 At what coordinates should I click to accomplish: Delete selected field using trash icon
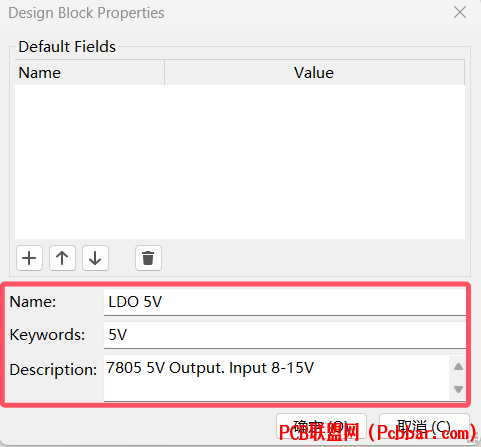coord(148,258)
